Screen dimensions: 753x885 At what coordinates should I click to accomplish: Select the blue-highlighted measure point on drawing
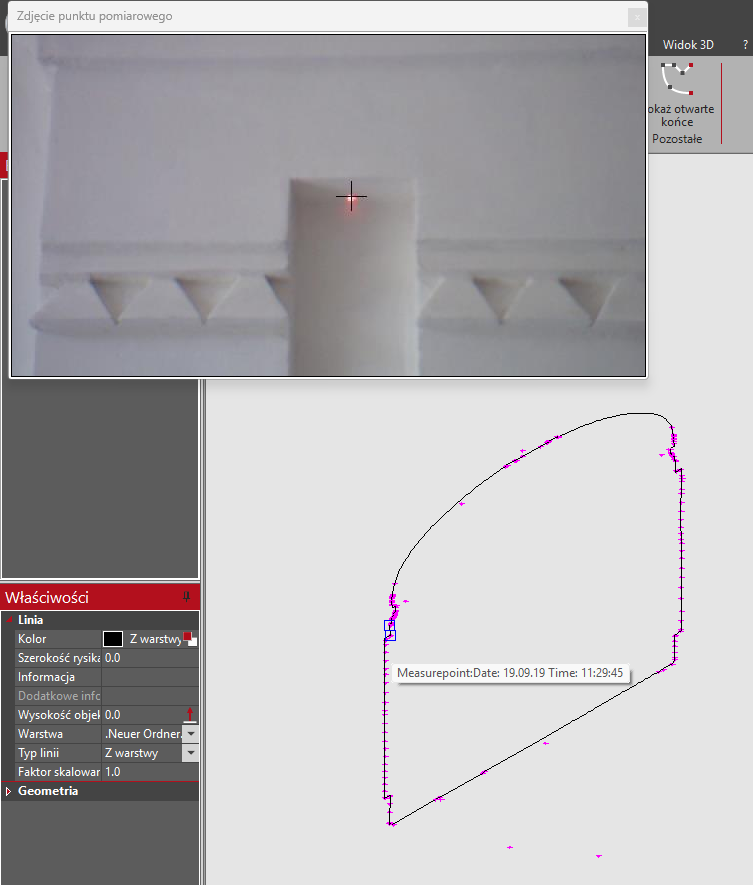[390, 629]
